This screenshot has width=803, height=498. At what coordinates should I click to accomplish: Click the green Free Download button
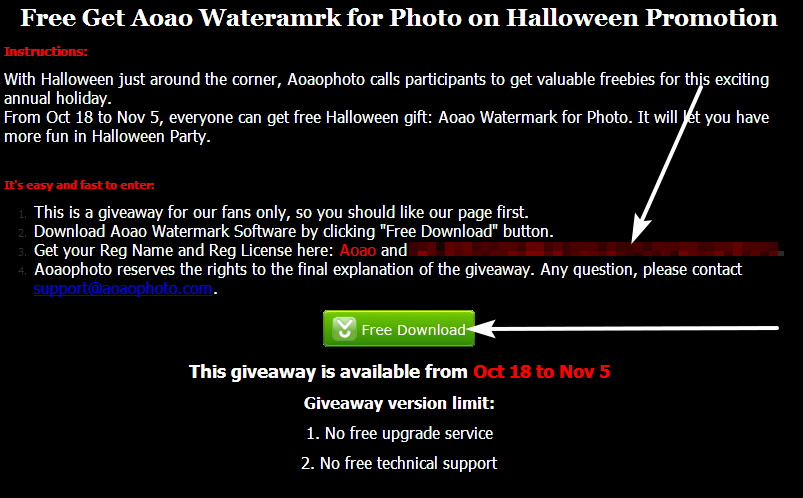click(398, 328)
